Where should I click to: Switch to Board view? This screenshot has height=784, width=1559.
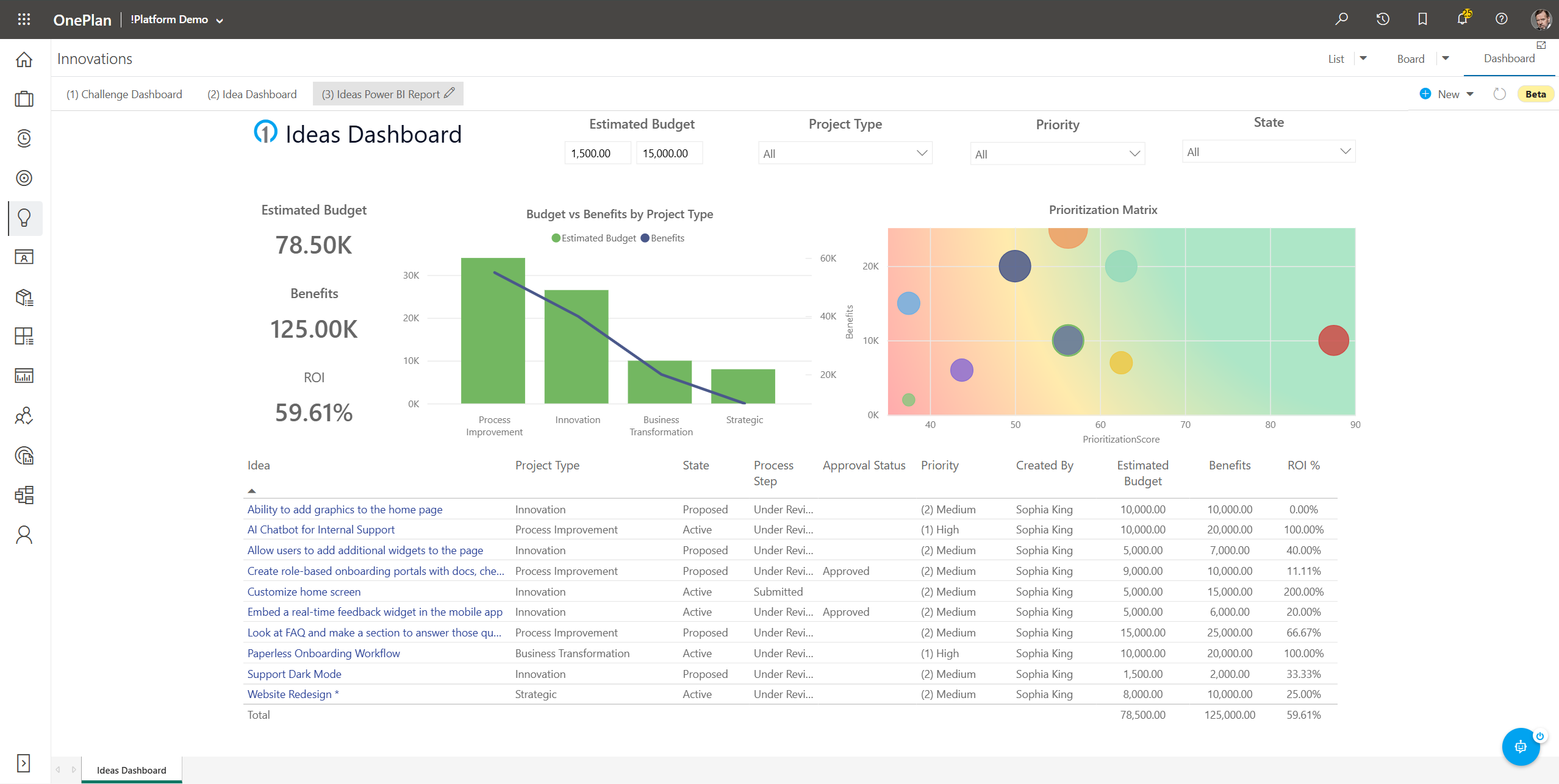(1411, 59)
